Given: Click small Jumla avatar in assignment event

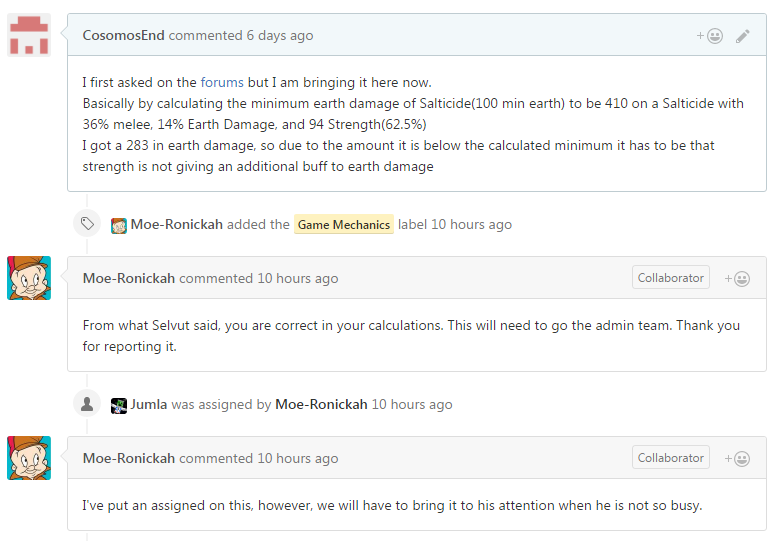Looking at the screenshot, I should [119, 405].
